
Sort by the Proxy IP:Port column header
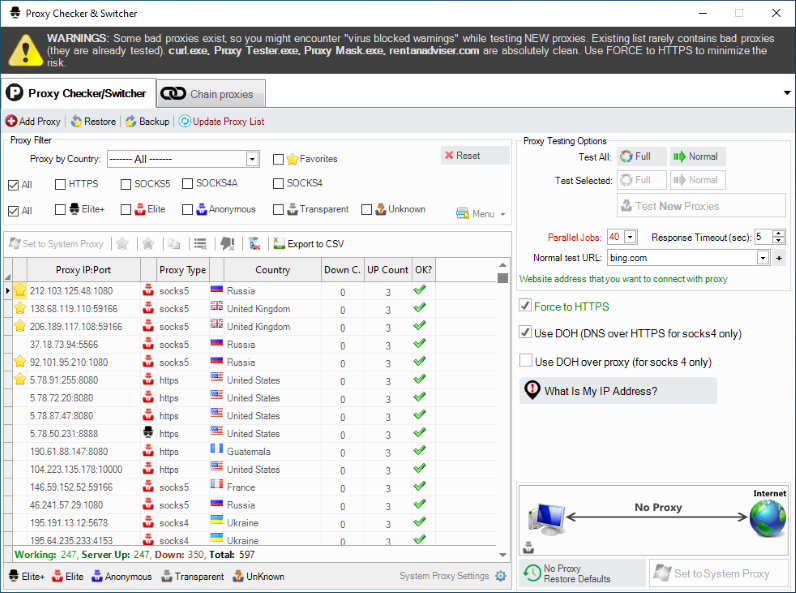[83, 270]
